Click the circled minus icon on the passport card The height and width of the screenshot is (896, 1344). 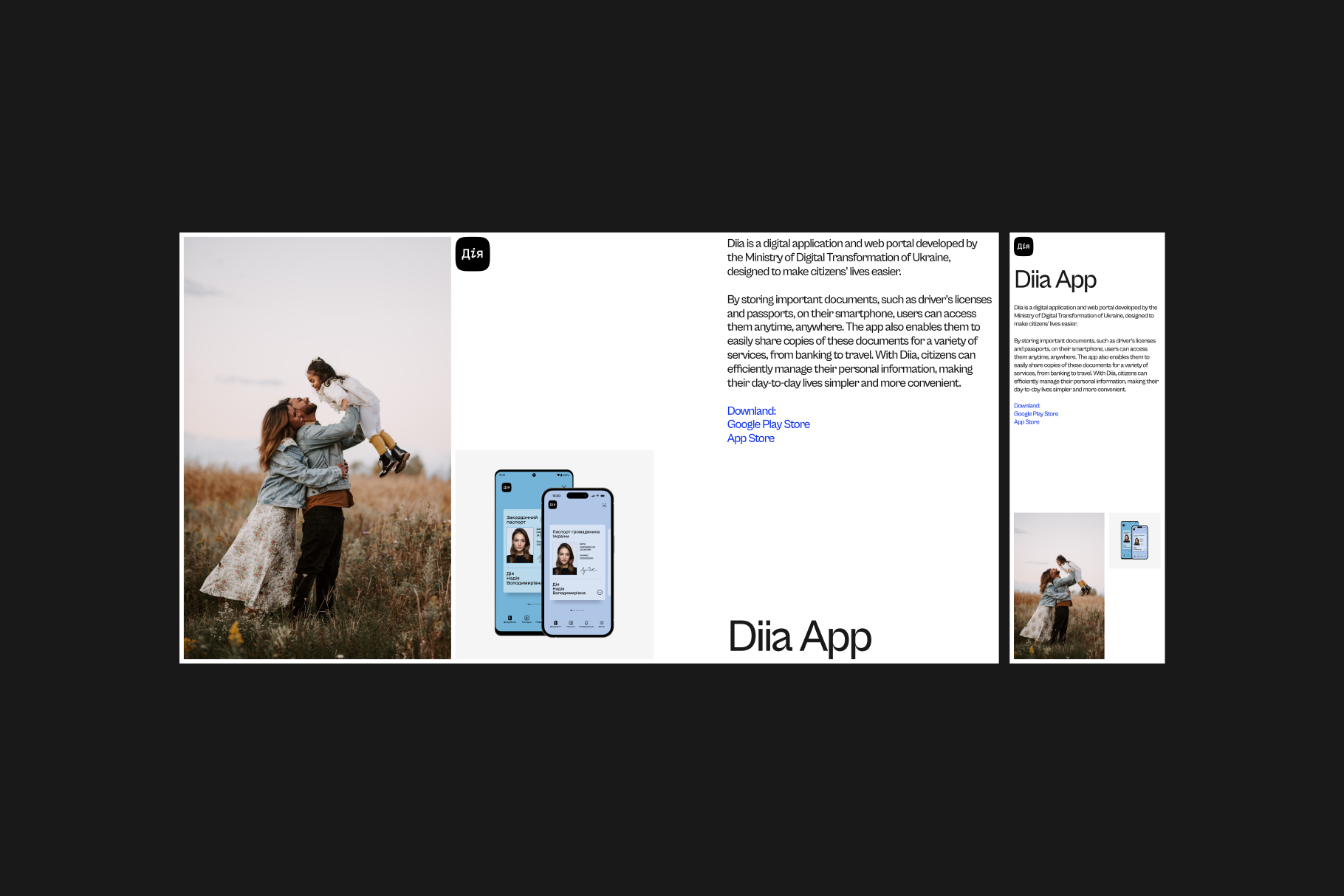pos(600,592)
